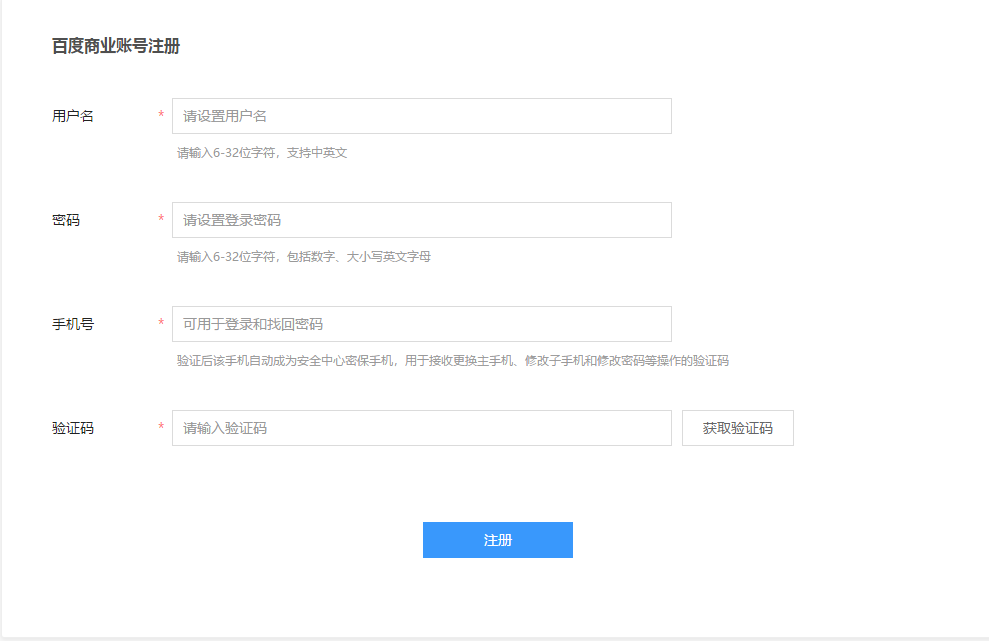Click the username input field
Image resolution: width=989 pixels, height=641 pixels.
click(x=421, y=116)
